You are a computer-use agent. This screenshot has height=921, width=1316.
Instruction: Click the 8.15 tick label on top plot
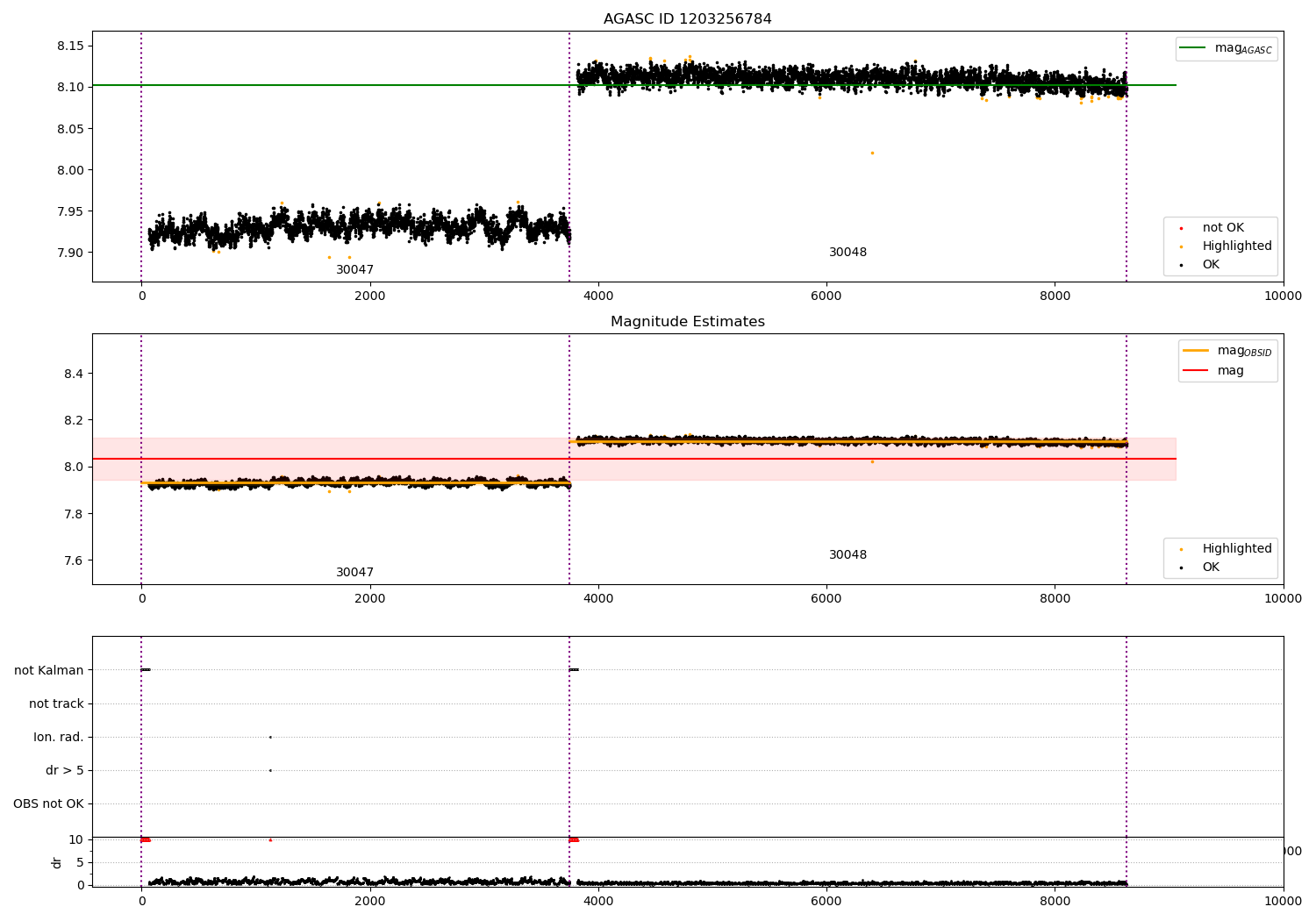pyautogui.click(x=69, y=46)
